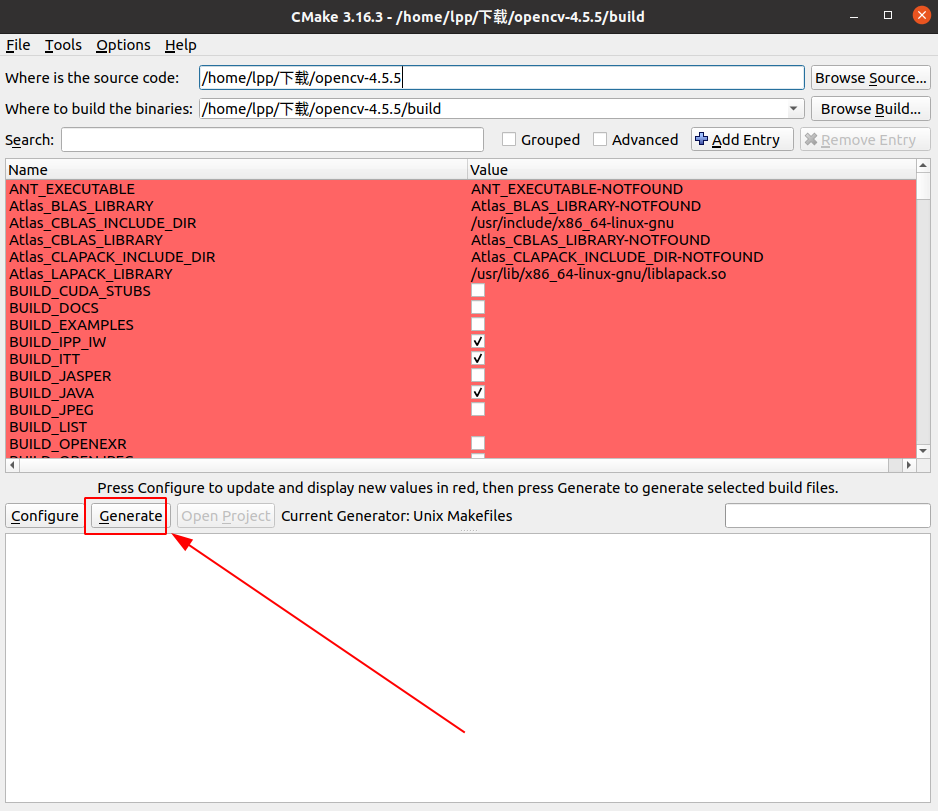Click horizontal scroll left arrow
Screen dimensions: 938x811
point(13,465)
